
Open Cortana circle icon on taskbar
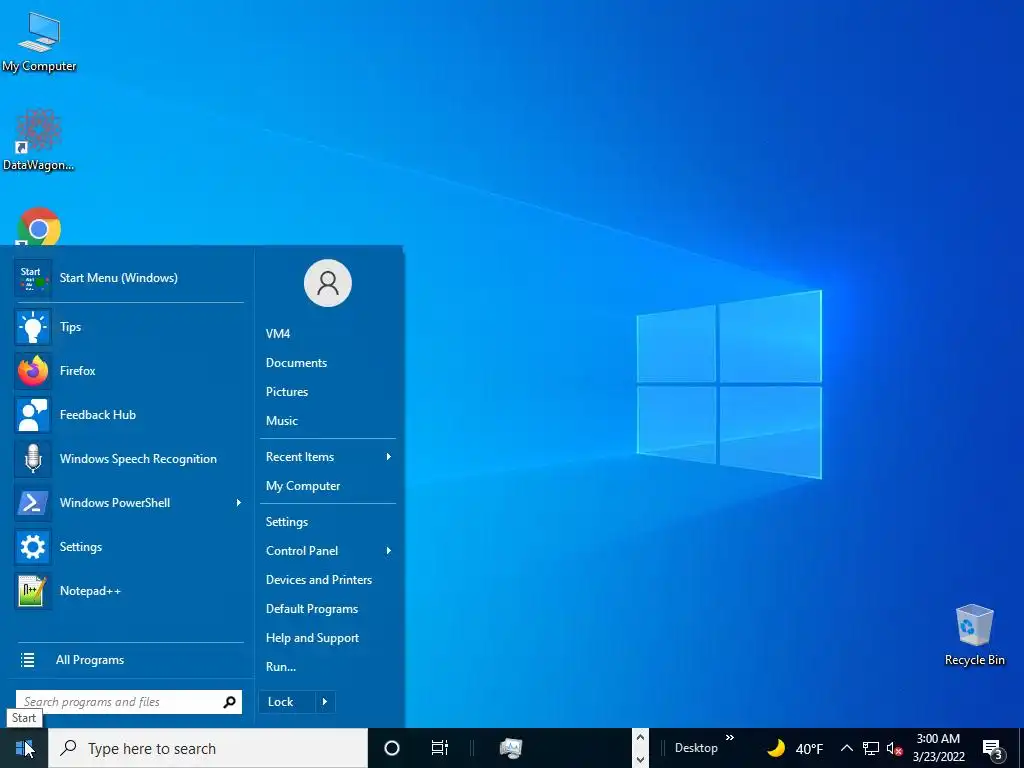(392, 748)
